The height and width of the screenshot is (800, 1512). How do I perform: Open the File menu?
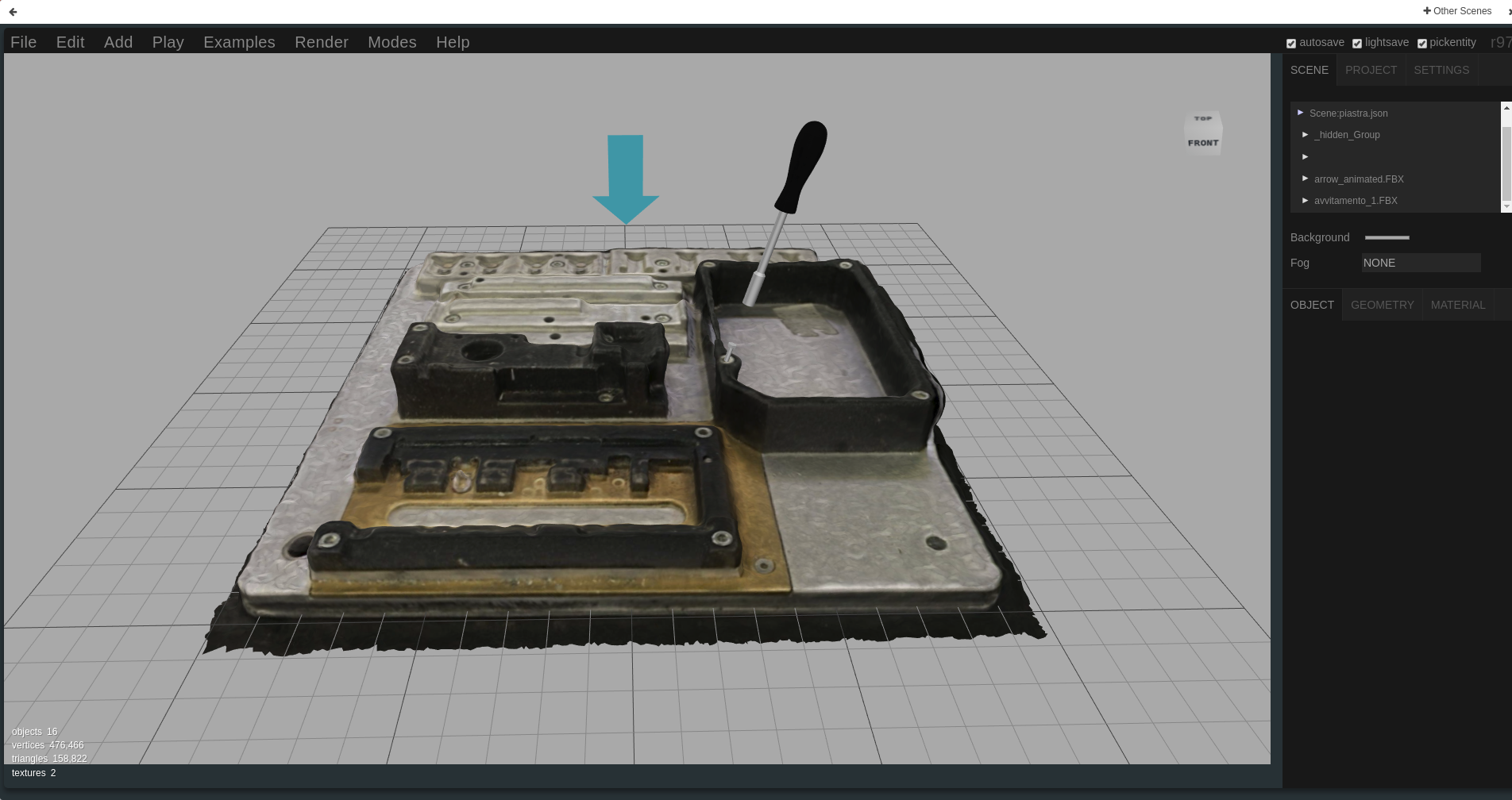click(x=24, y=42)
